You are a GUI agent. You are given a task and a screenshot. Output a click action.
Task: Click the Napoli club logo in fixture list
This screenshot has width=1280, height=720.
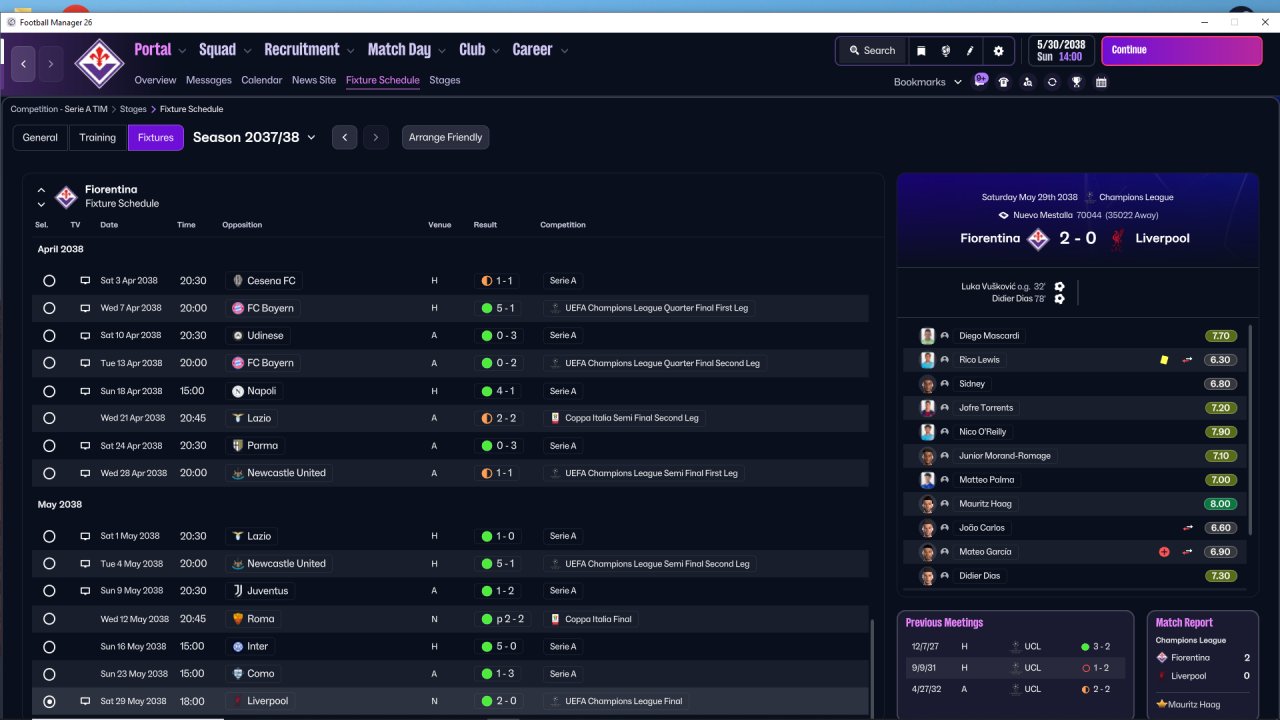point(238,391)
